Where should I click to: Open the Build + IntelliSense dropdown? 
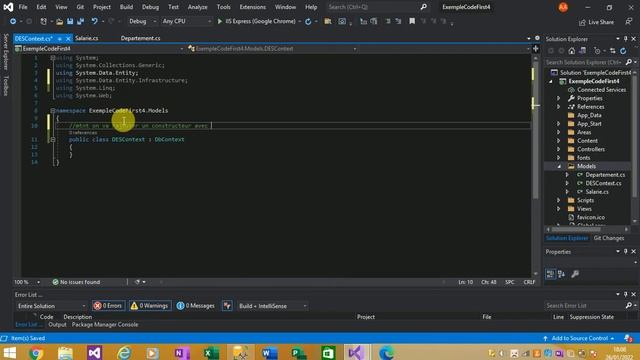coord(273,306)
